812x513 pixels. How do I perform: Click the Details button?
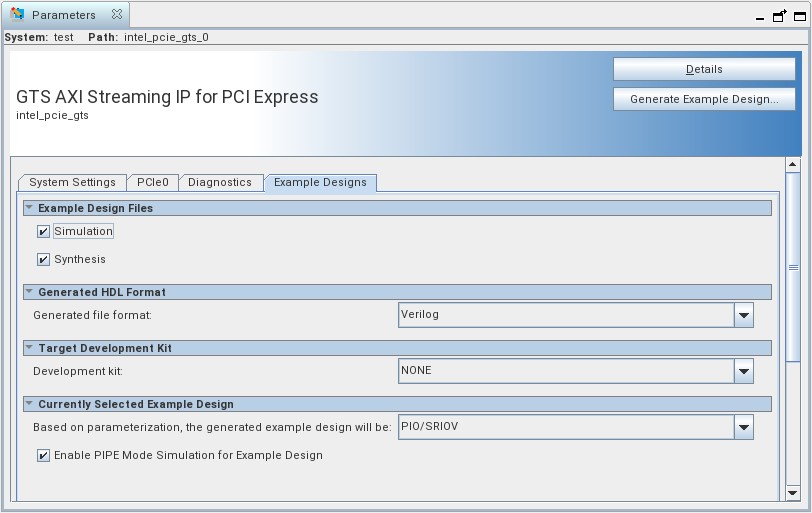[x=704, y=69]
